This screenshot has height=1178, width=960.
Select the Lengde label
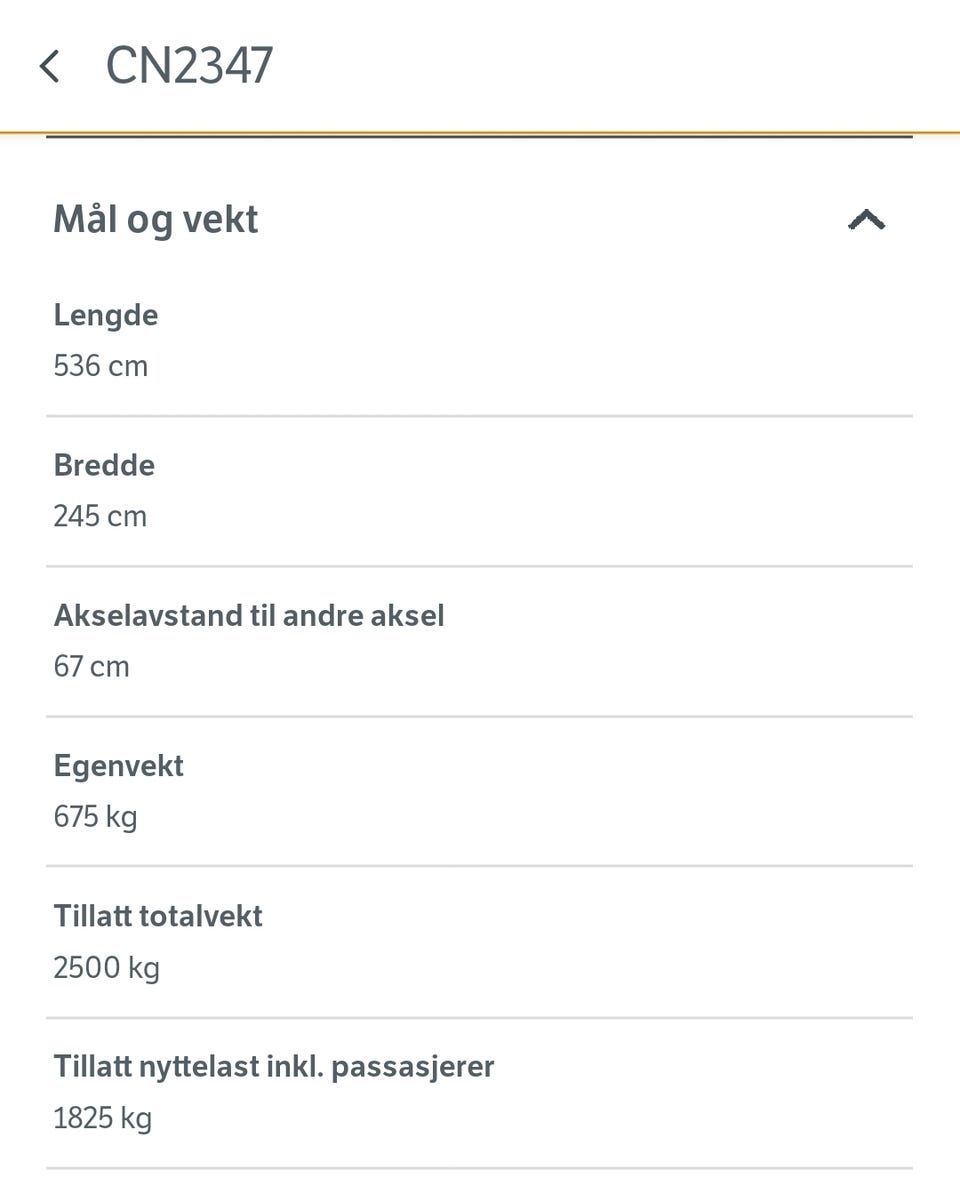coord(106,316)
